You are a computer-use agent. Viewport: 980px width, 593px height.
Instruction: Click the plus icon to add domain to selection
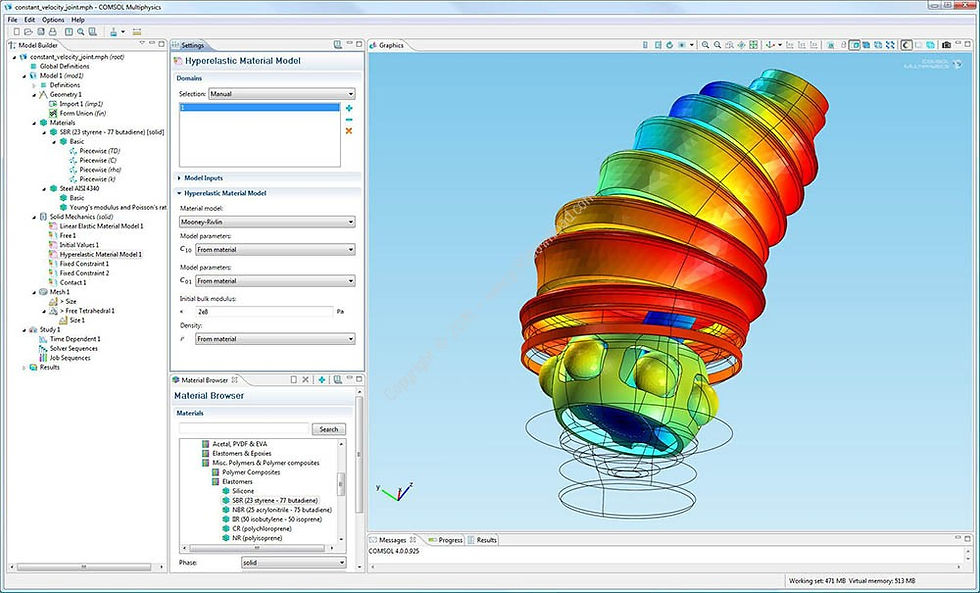coord(349,108)
